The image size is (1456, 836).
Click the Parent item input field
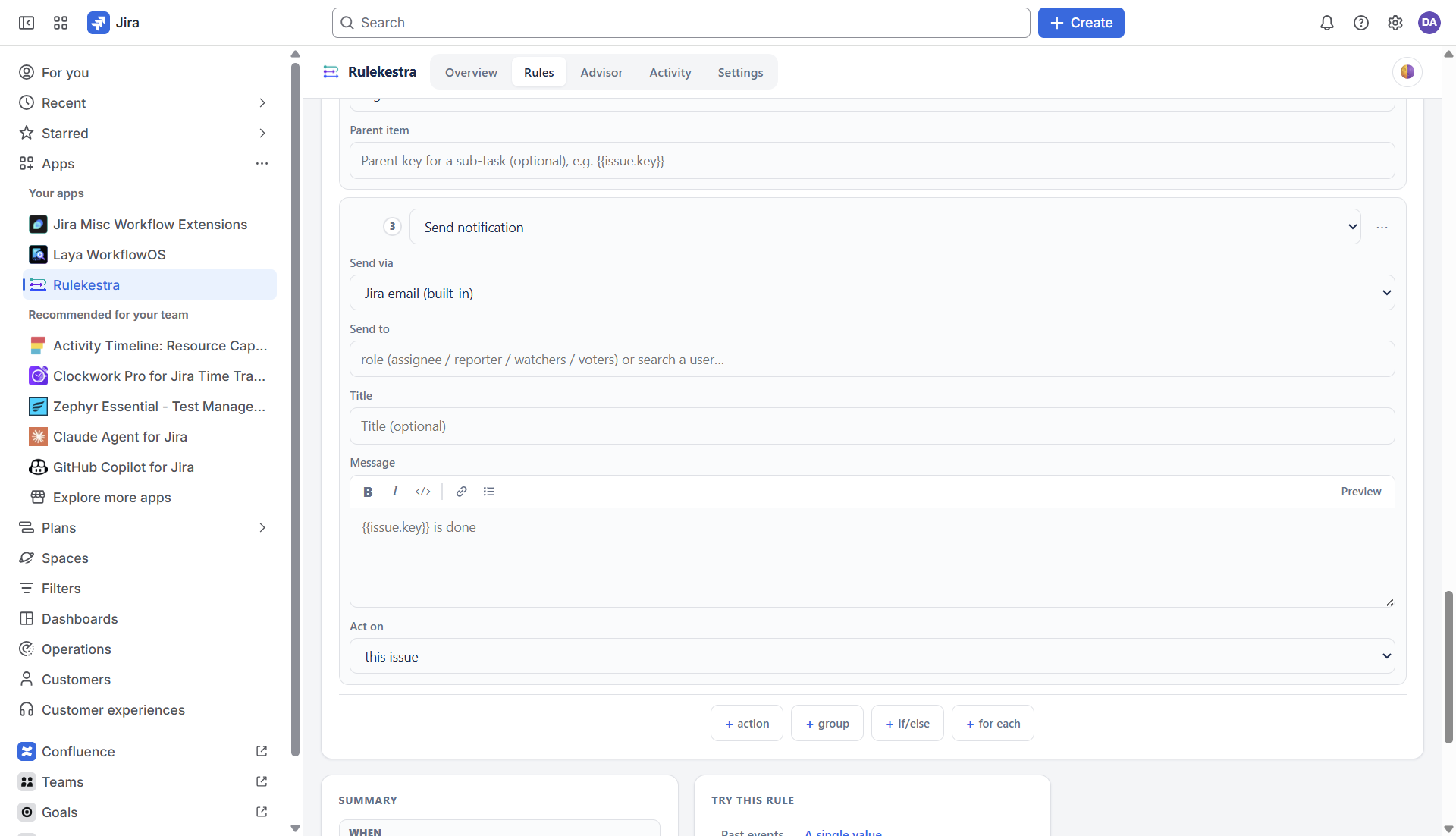(872, 161)
